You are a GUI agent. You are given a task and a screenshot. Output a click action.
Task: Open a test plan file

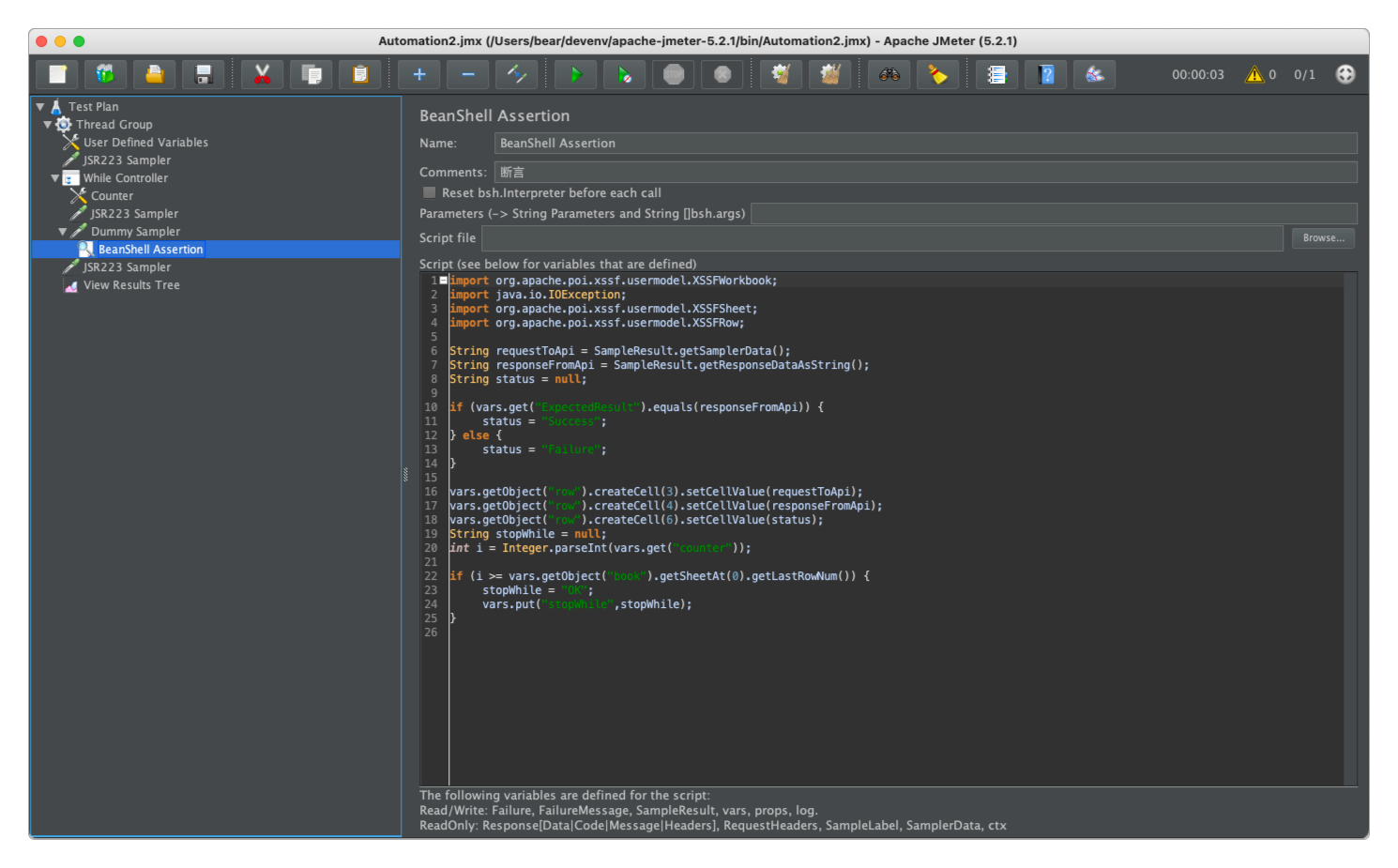click(x=154, y=74)
